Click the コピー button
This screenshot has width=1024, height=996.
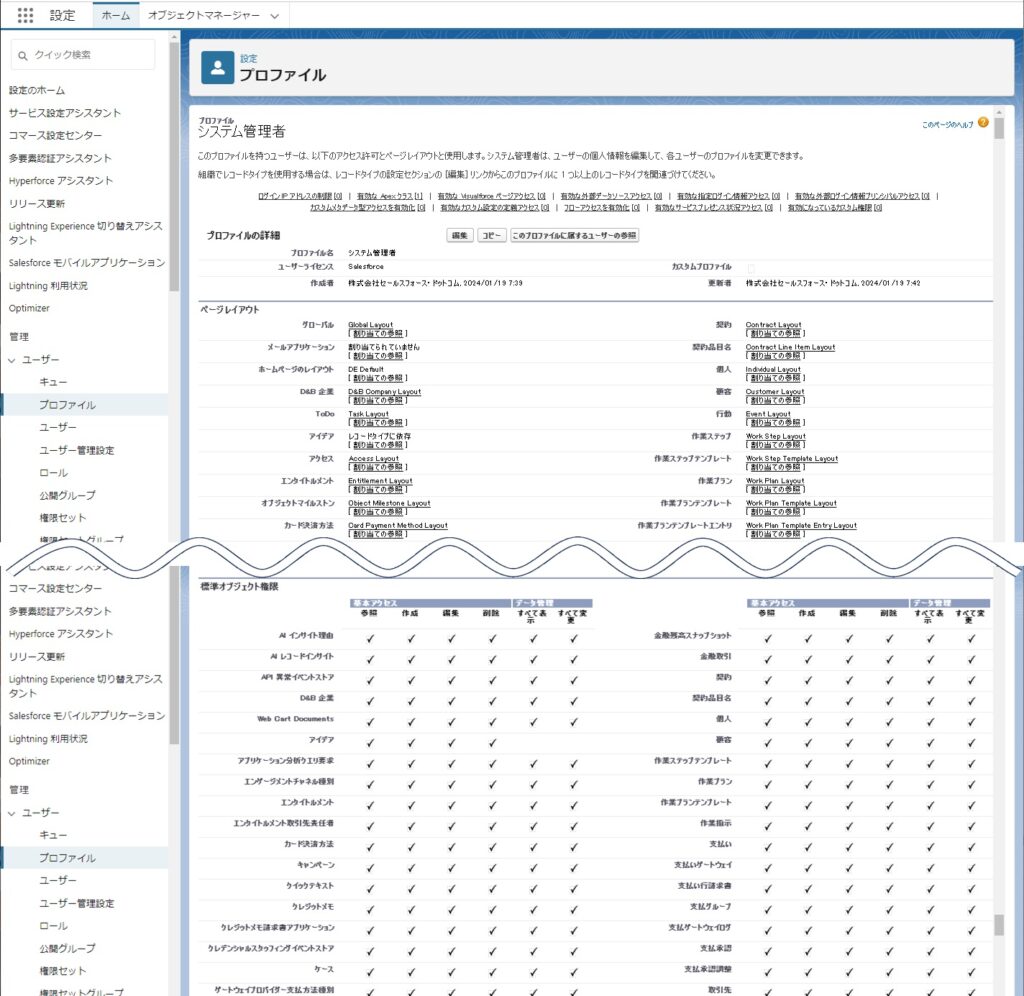click(x=491, y=235)
